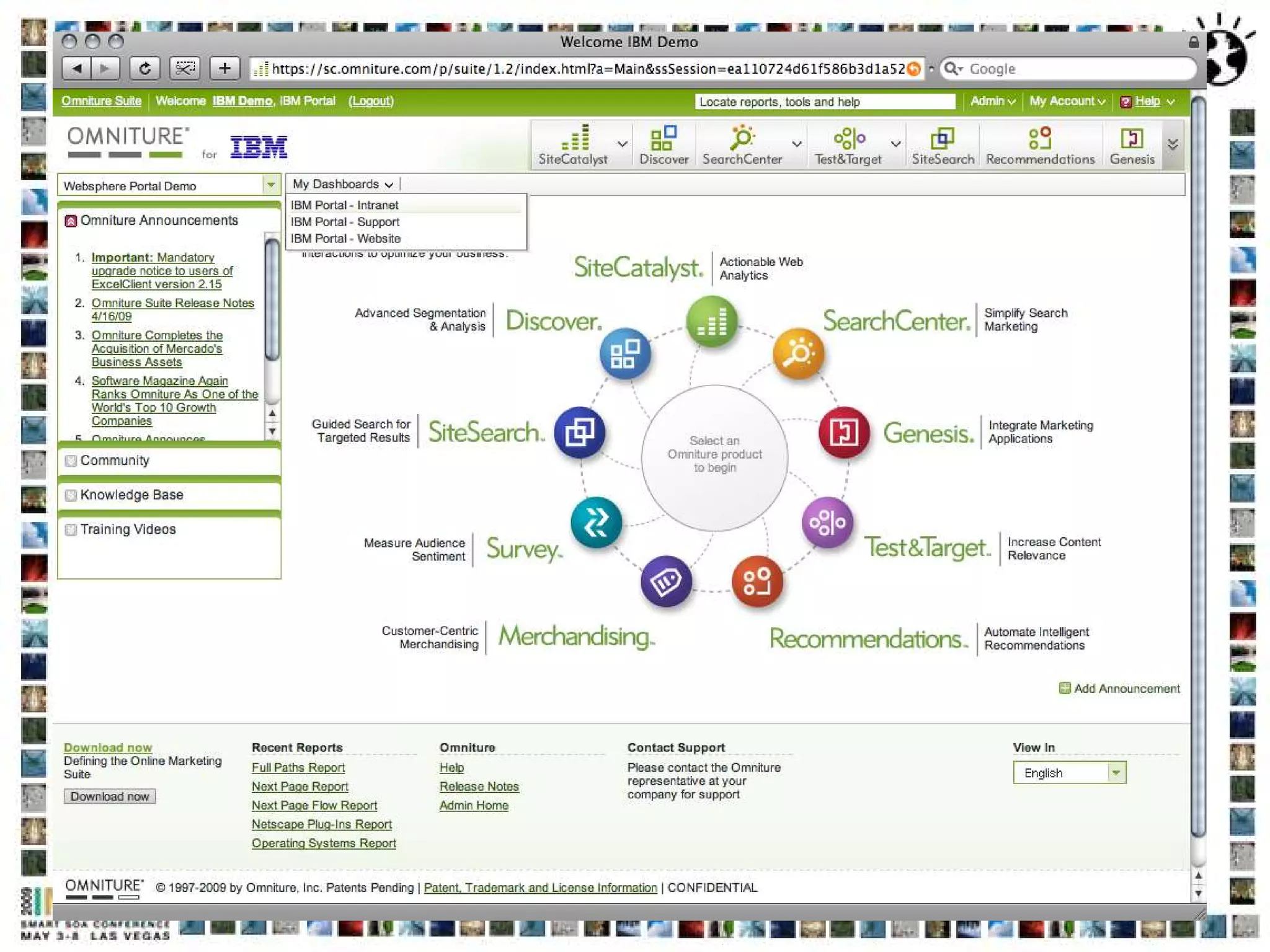Viewport: 1270px width, 952px height.
Task: Click the dark blue SiteSearch circle
Action: [579, 432]
